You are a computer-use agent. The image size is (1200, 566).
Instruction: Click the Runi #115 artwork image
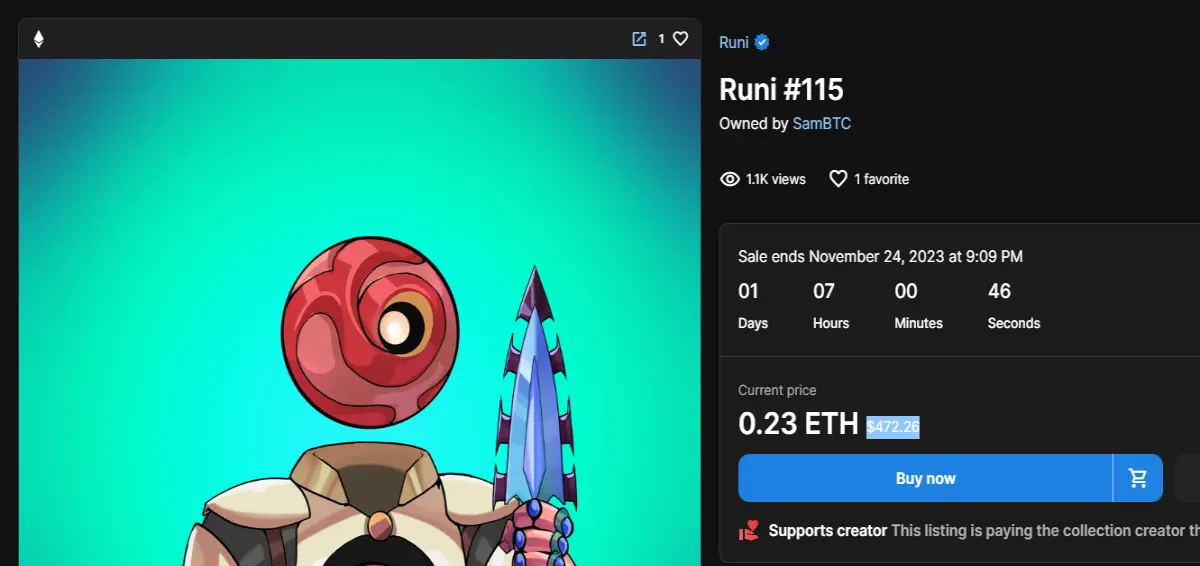click(360, 312)
